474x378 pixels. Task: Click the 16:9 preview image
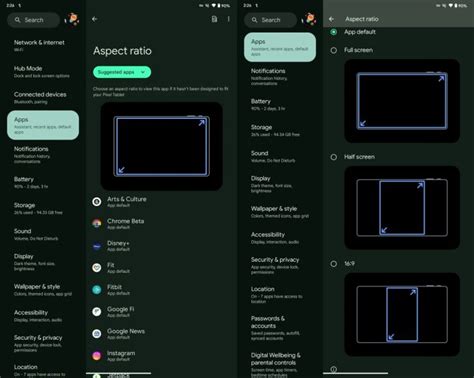click(402, 314)
